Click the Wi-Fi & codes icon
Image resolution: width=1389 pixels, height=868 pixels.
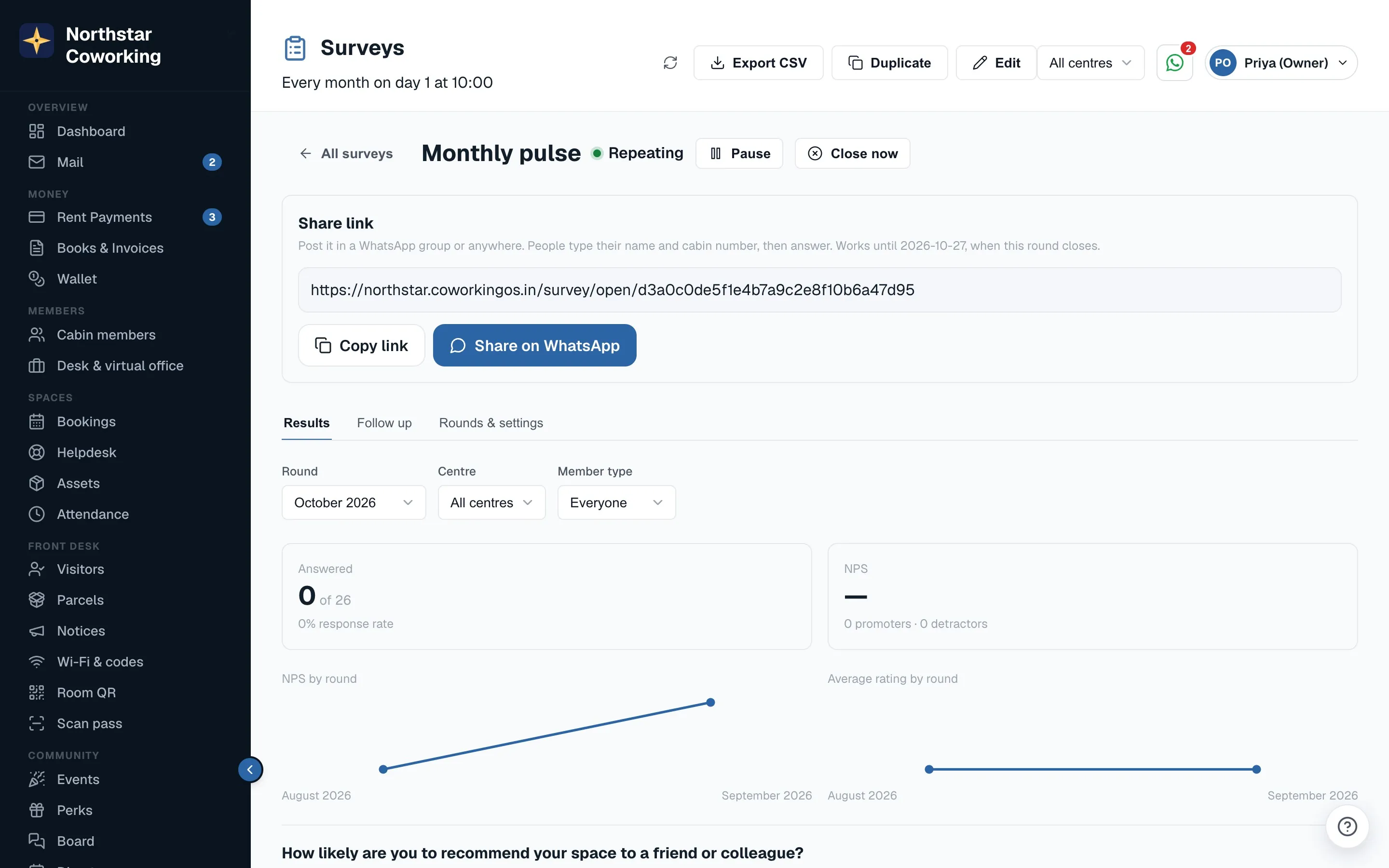pos(37,661)
